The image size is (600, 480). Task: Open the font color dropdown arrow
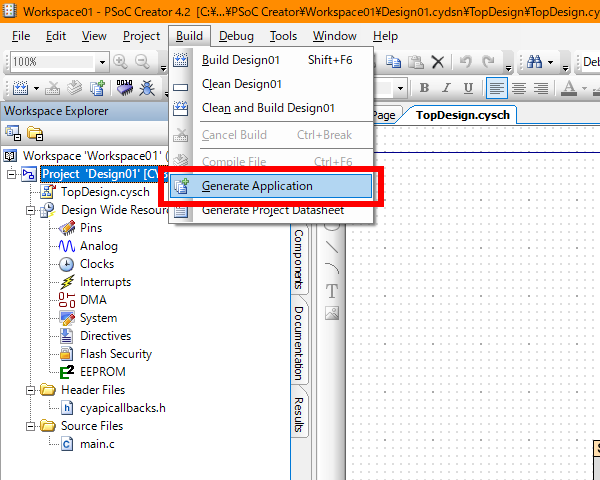tap(584, 88)
